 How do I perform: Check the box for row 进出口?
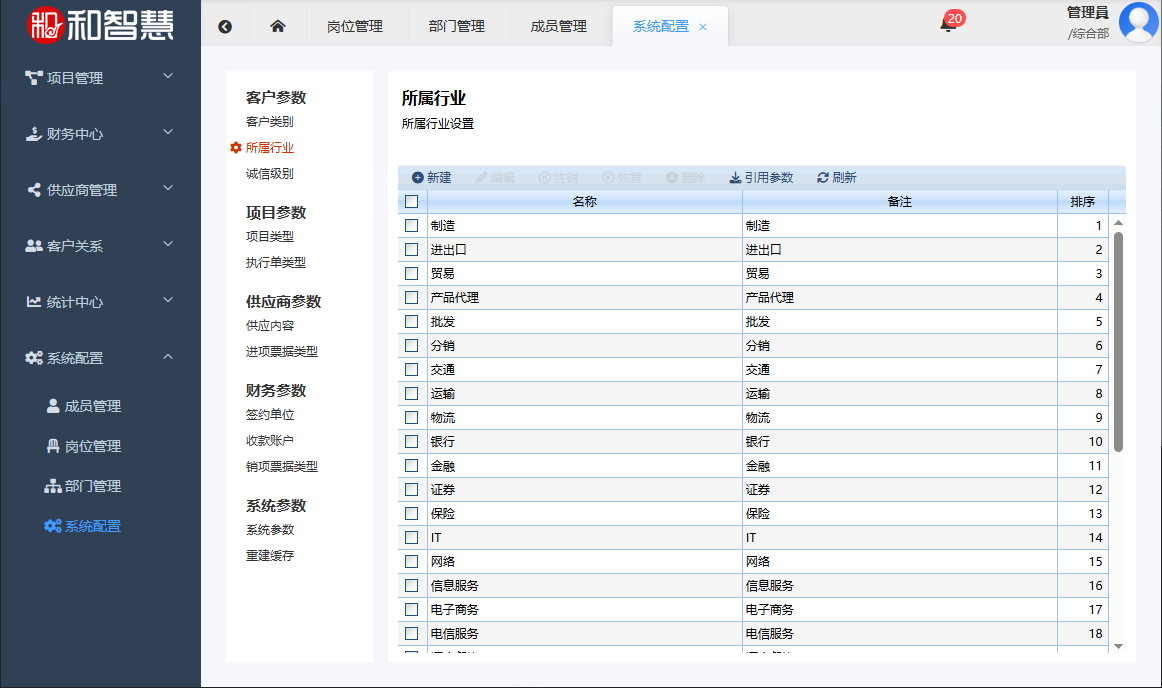tap(412, 249)
